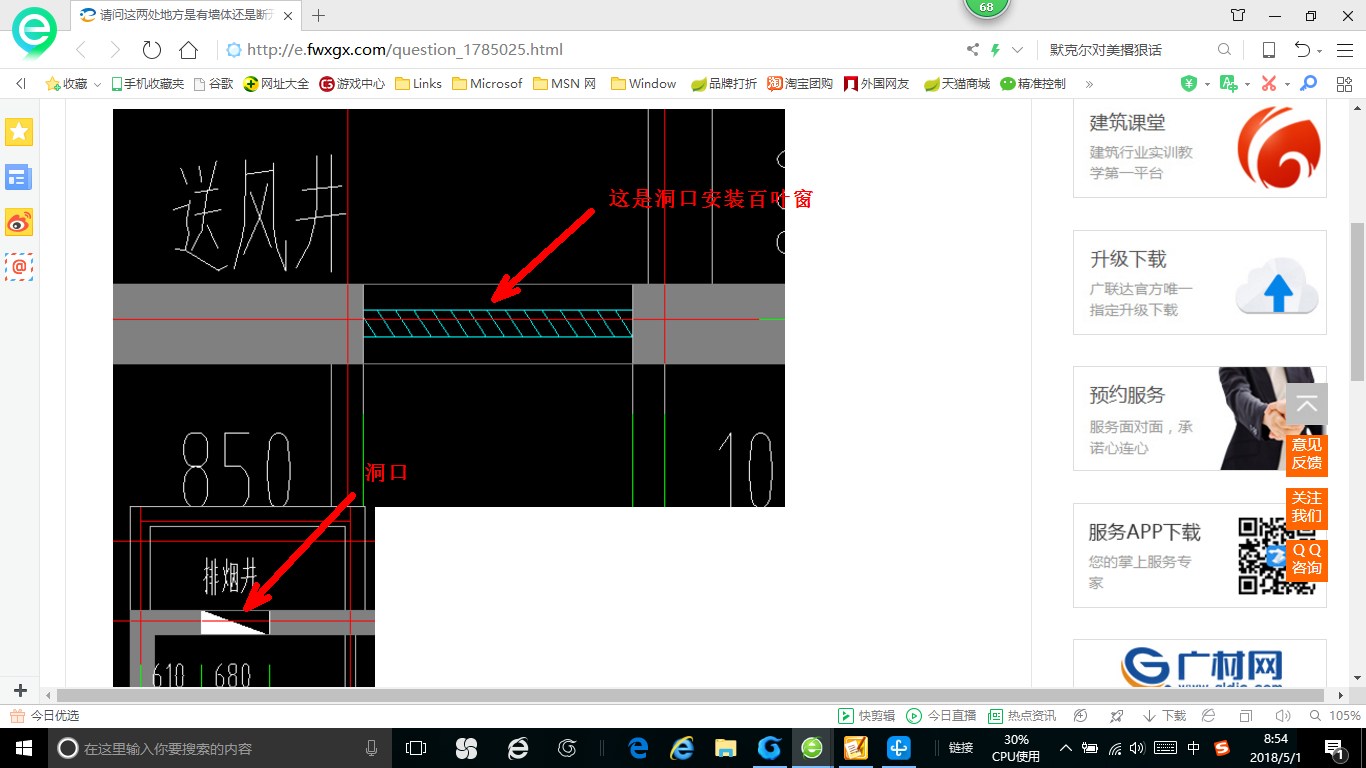
Task: Click the horizontal page scrollbar thumb
Action: (690, 695)
